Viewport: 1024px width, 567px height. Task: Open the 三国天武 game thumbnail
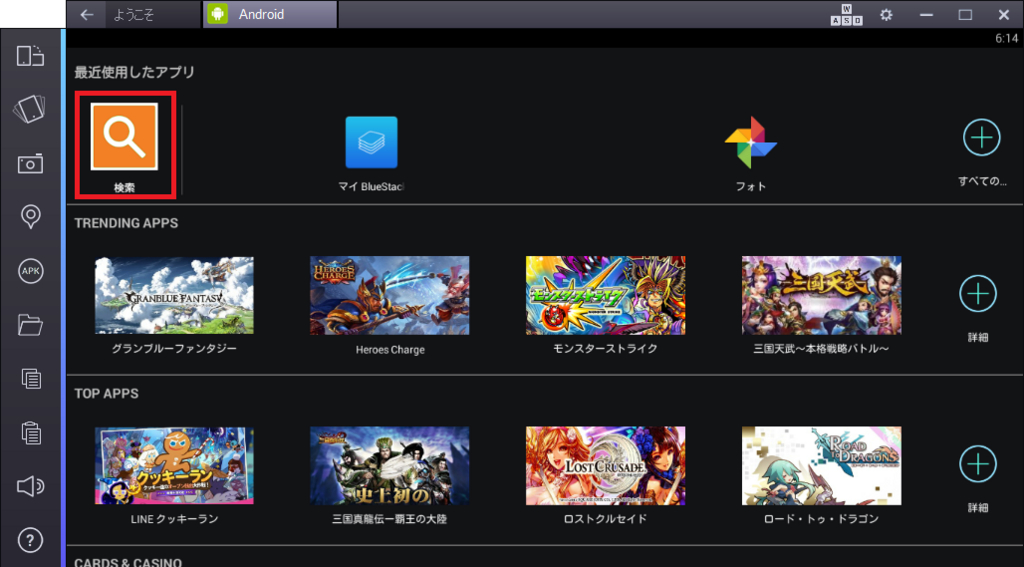[x=822, y=295]
